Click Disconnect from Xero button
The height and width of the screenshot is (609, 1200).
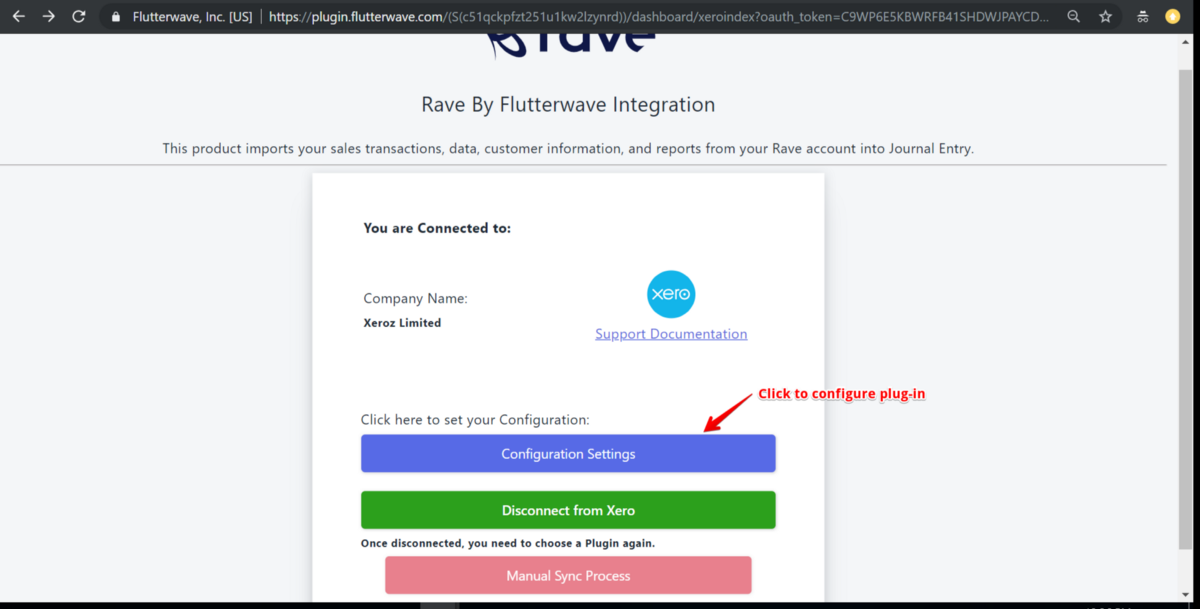pos(568,510)
